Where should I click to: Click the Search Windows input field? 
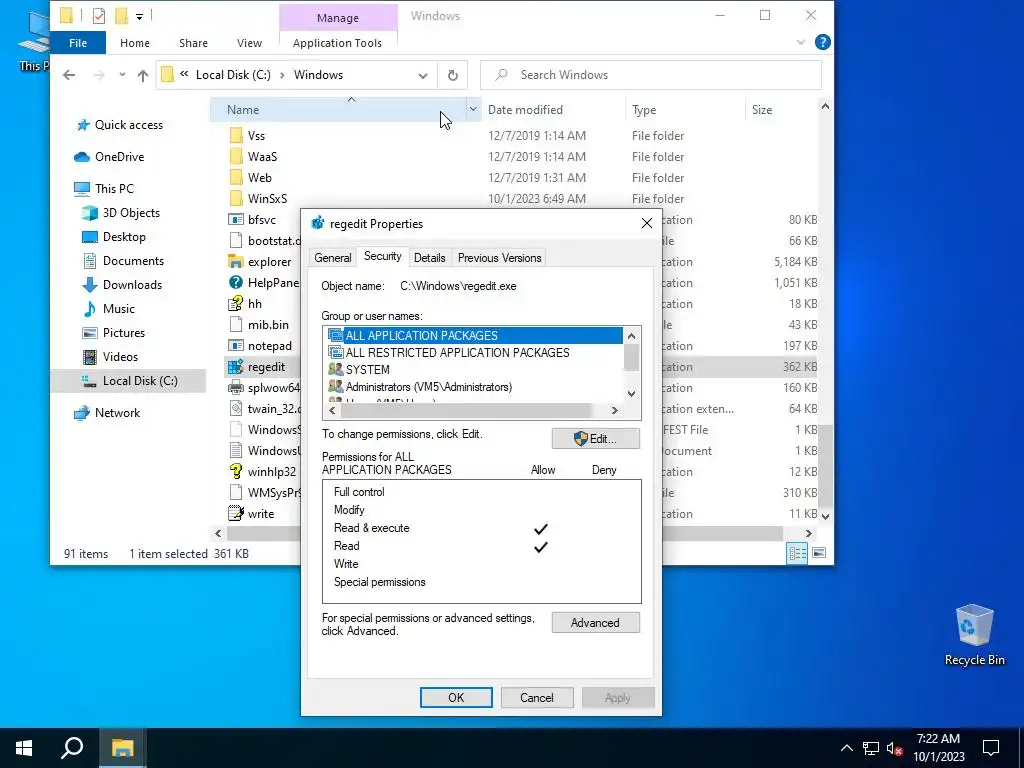pyautogui.click(x=650, y=75)
